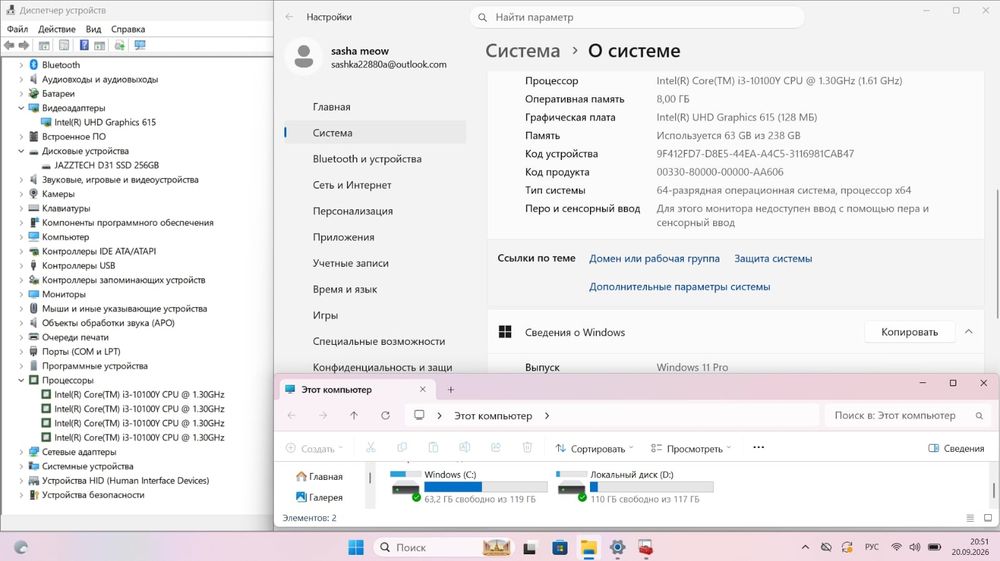Click the Windows Start button on taskbar
This screenshot has width=1000, height=561.
click(x=356, y=547)
